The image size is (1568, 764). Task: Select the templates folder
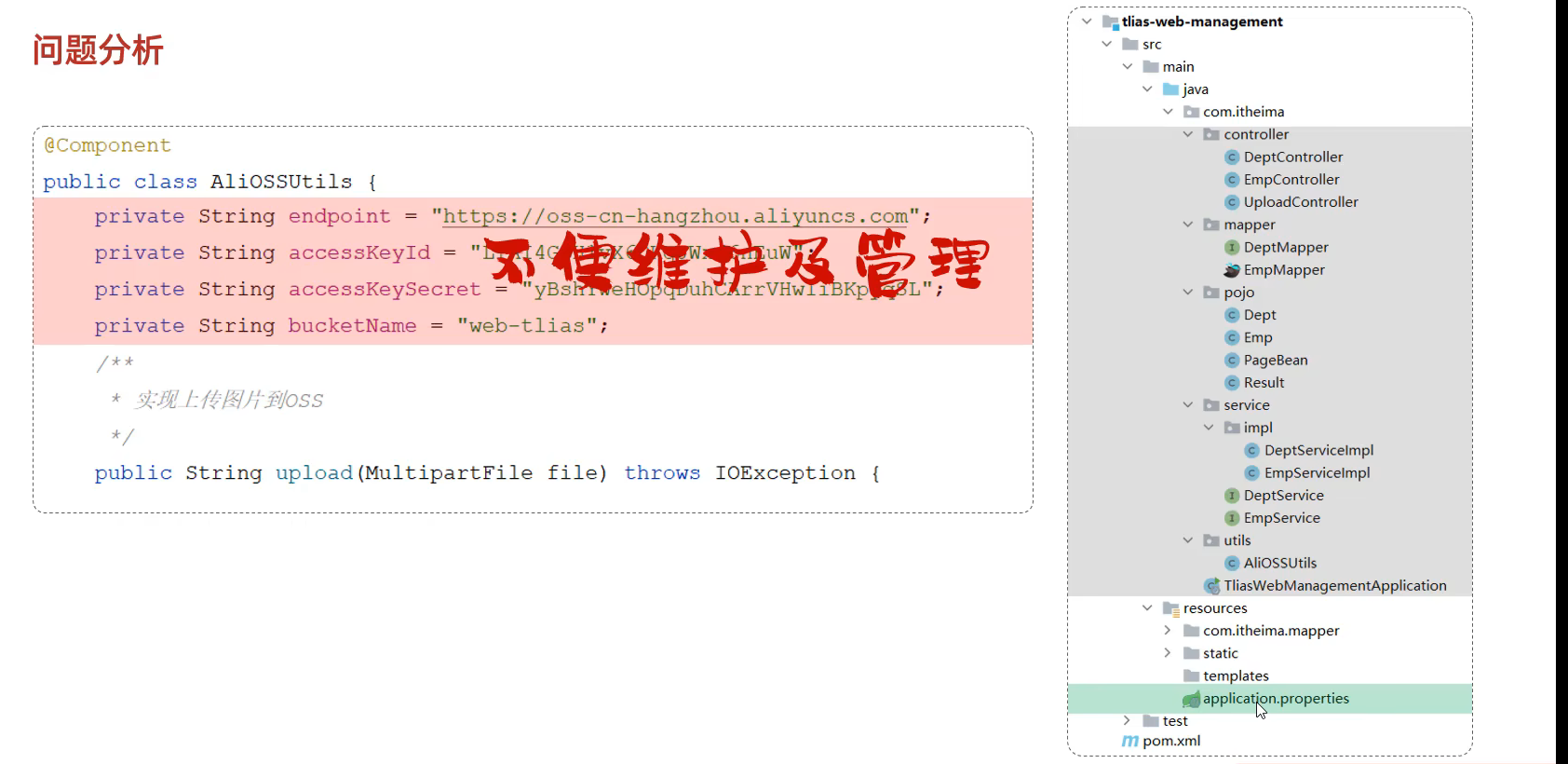1235,676
